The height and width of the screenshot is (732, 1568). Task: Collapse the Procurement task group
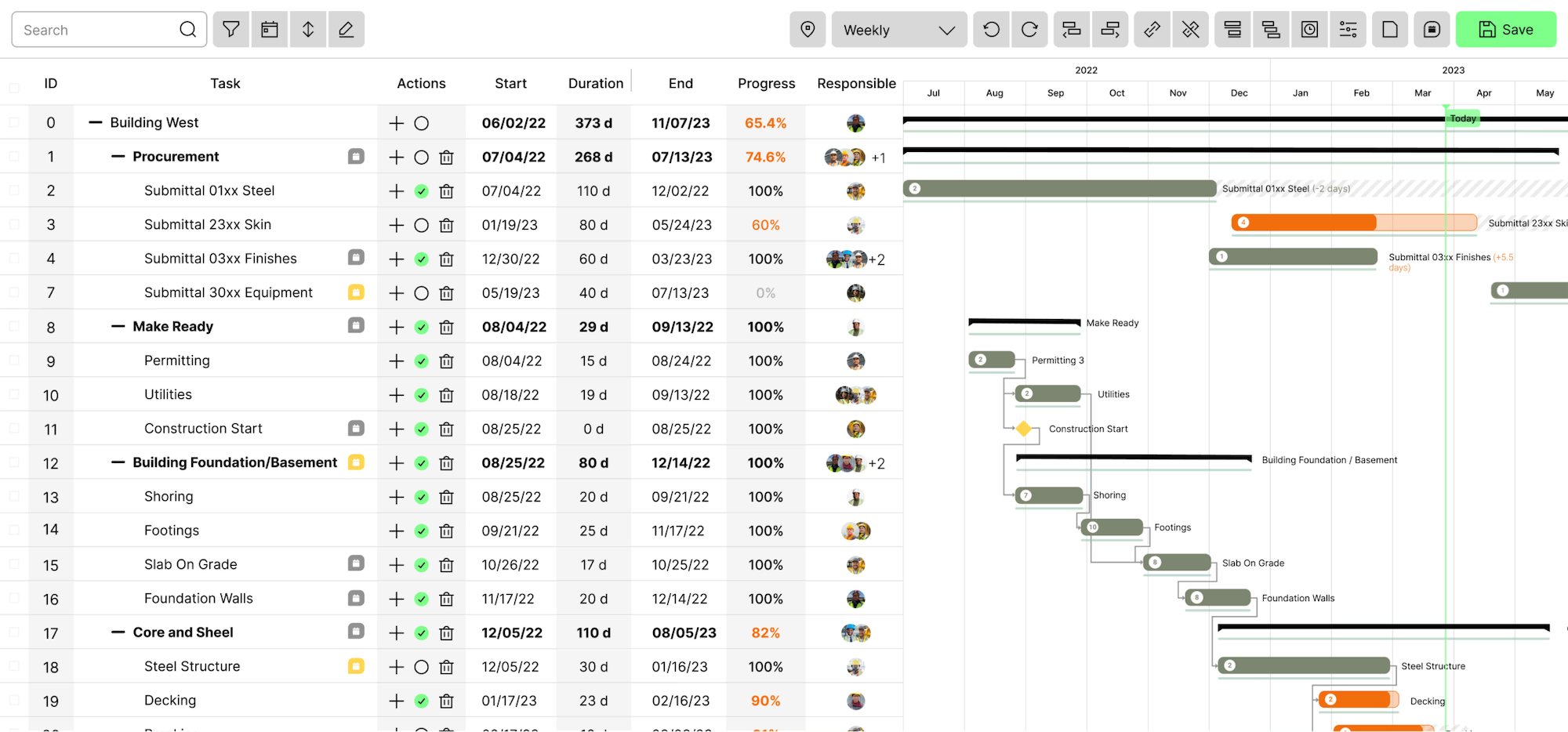point(118,156)
